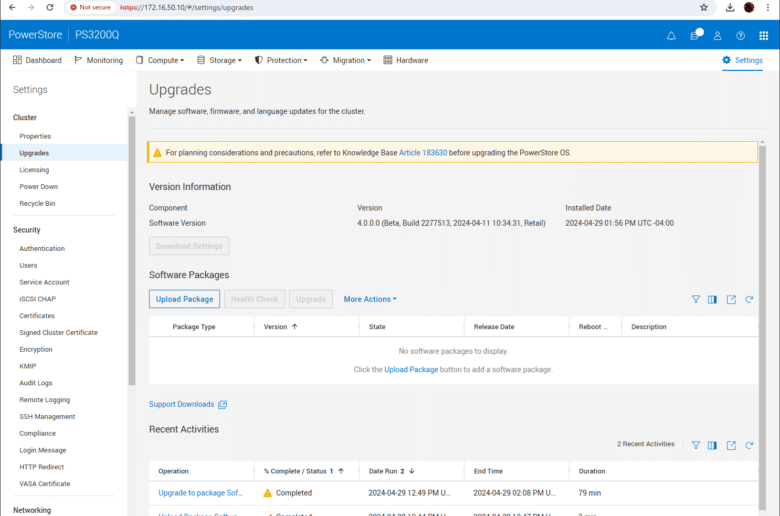Screen dimensions: 780x516
Task: Select Recycle Bin in the settings sidebar
Action: (x=37, y=204)
